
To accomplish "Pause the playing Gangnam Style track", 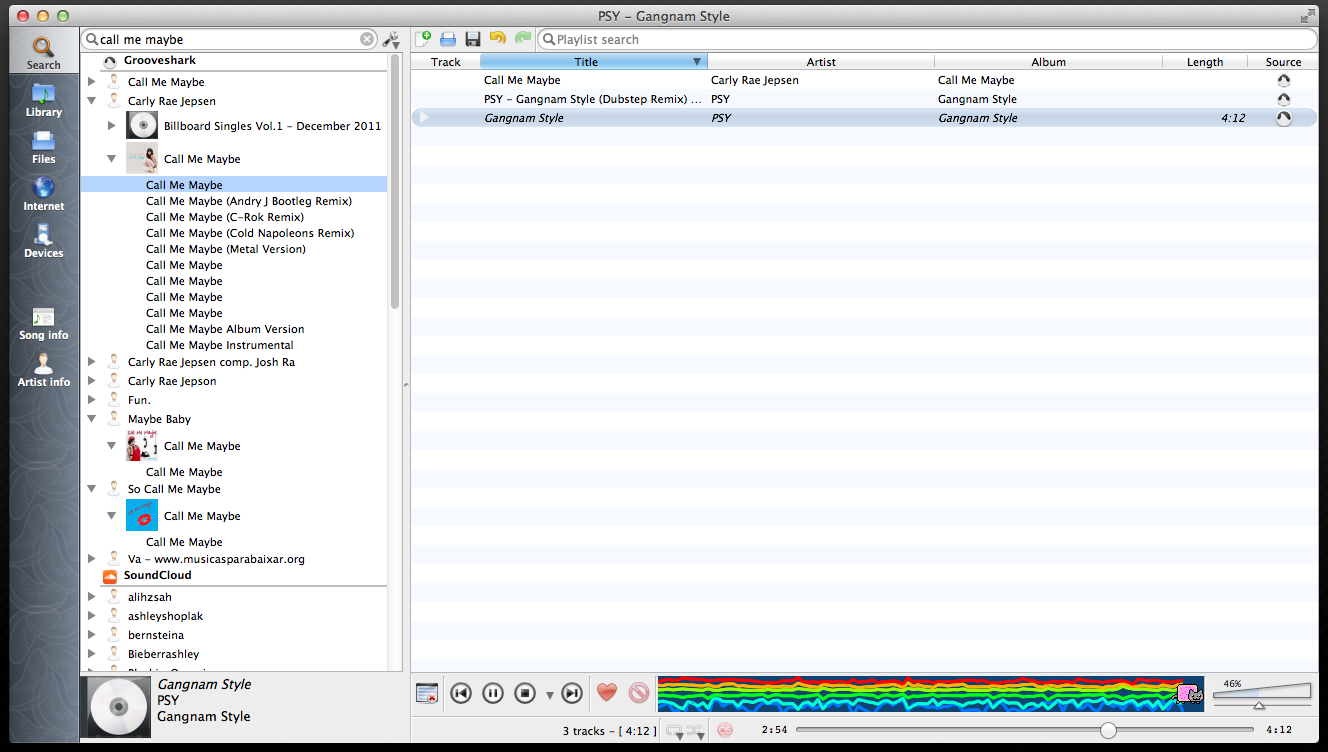I will (492, 692).
